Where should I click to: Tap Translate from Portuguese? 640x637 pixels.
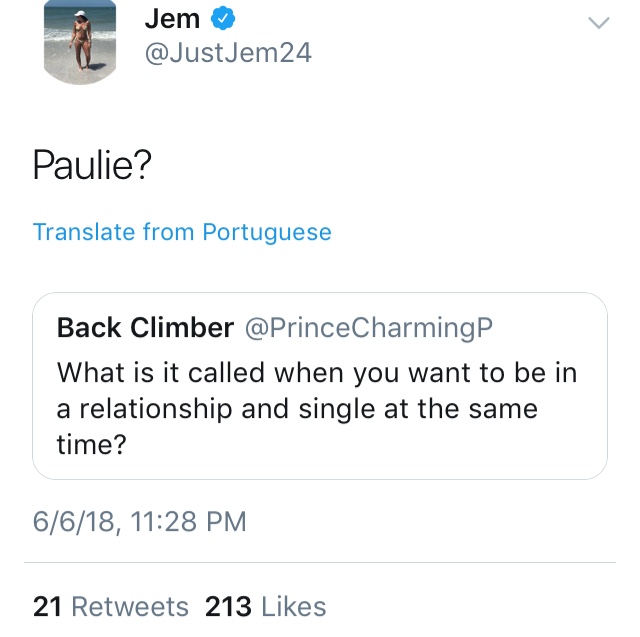pyautogui.click(x=182, y=232)
